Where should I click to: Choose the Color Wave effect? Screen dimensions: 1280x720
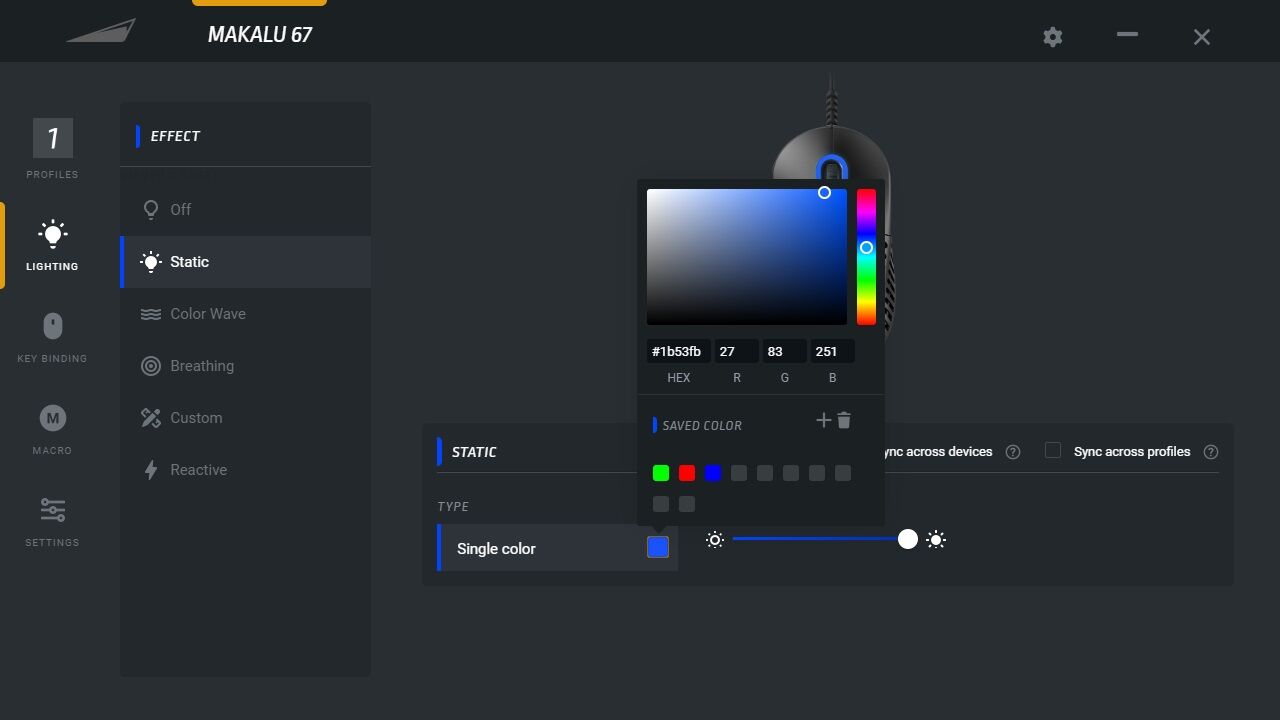coord(246,314)
